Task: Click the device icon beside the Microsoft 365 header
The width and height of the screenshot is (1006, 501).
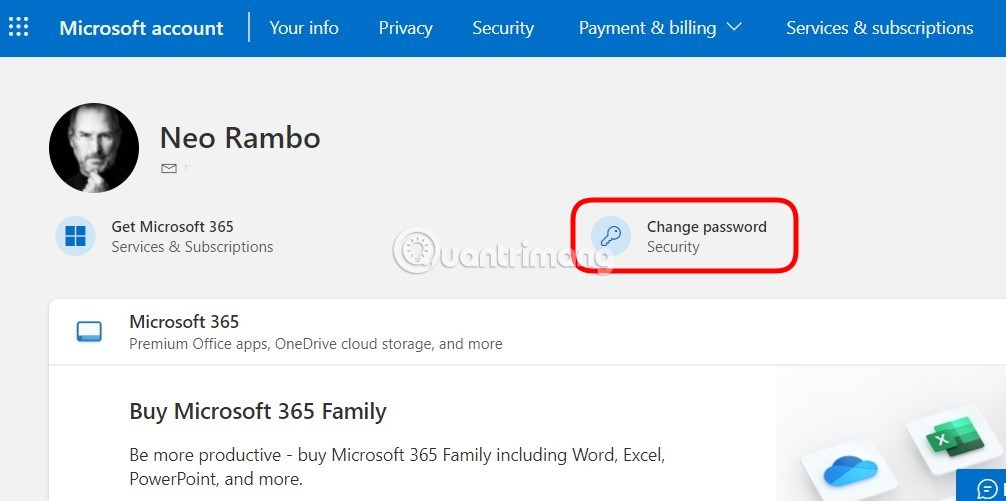Action: [90, 331]
